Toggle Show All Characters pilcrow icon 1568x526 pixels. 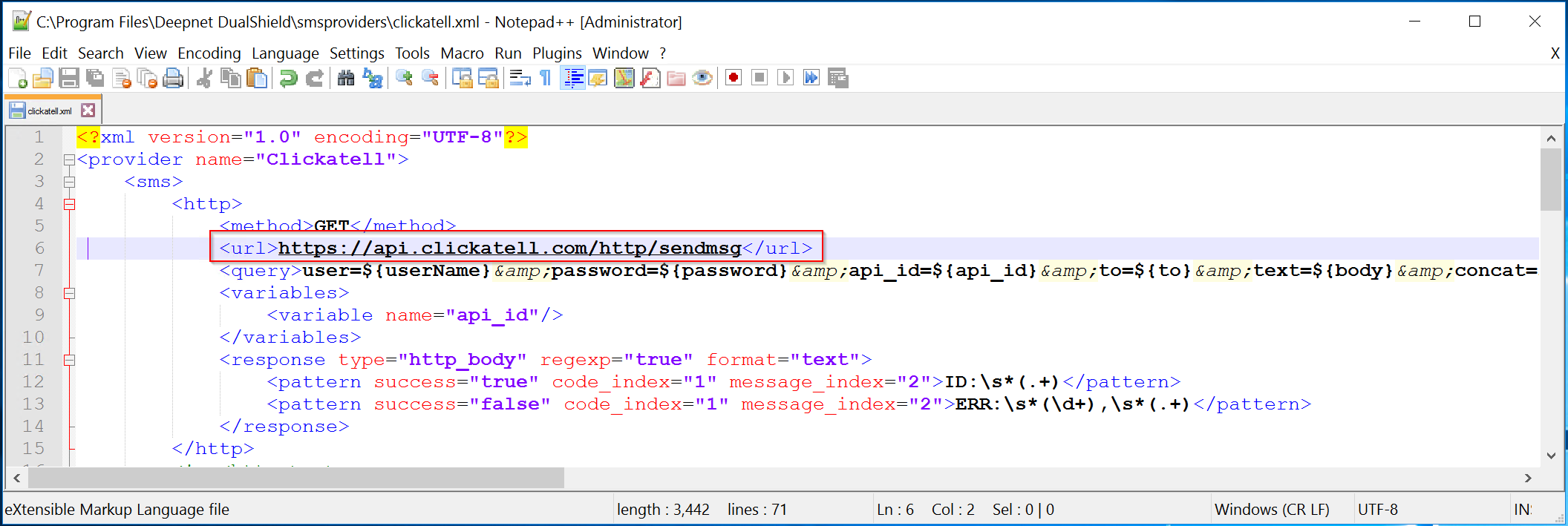tap(546, 78)
